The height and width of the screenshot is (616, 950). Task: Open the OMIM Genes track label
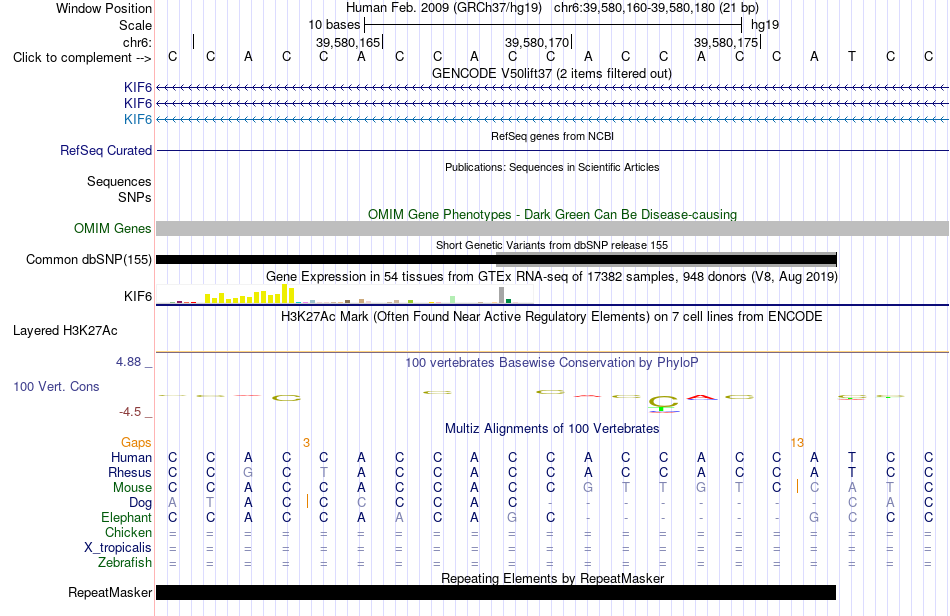coord(113,228)
